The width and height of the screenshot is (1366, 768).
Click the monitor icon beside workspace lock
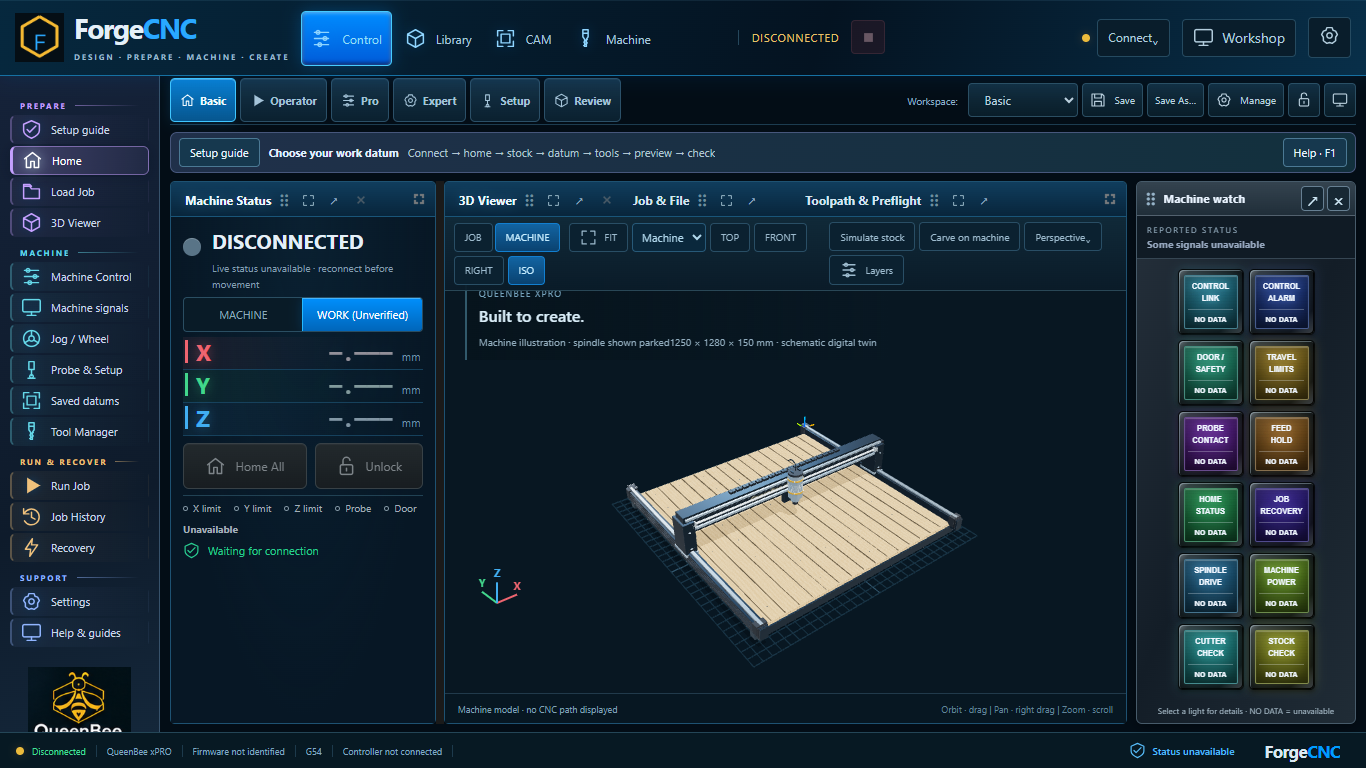(x=1340, y=100)
